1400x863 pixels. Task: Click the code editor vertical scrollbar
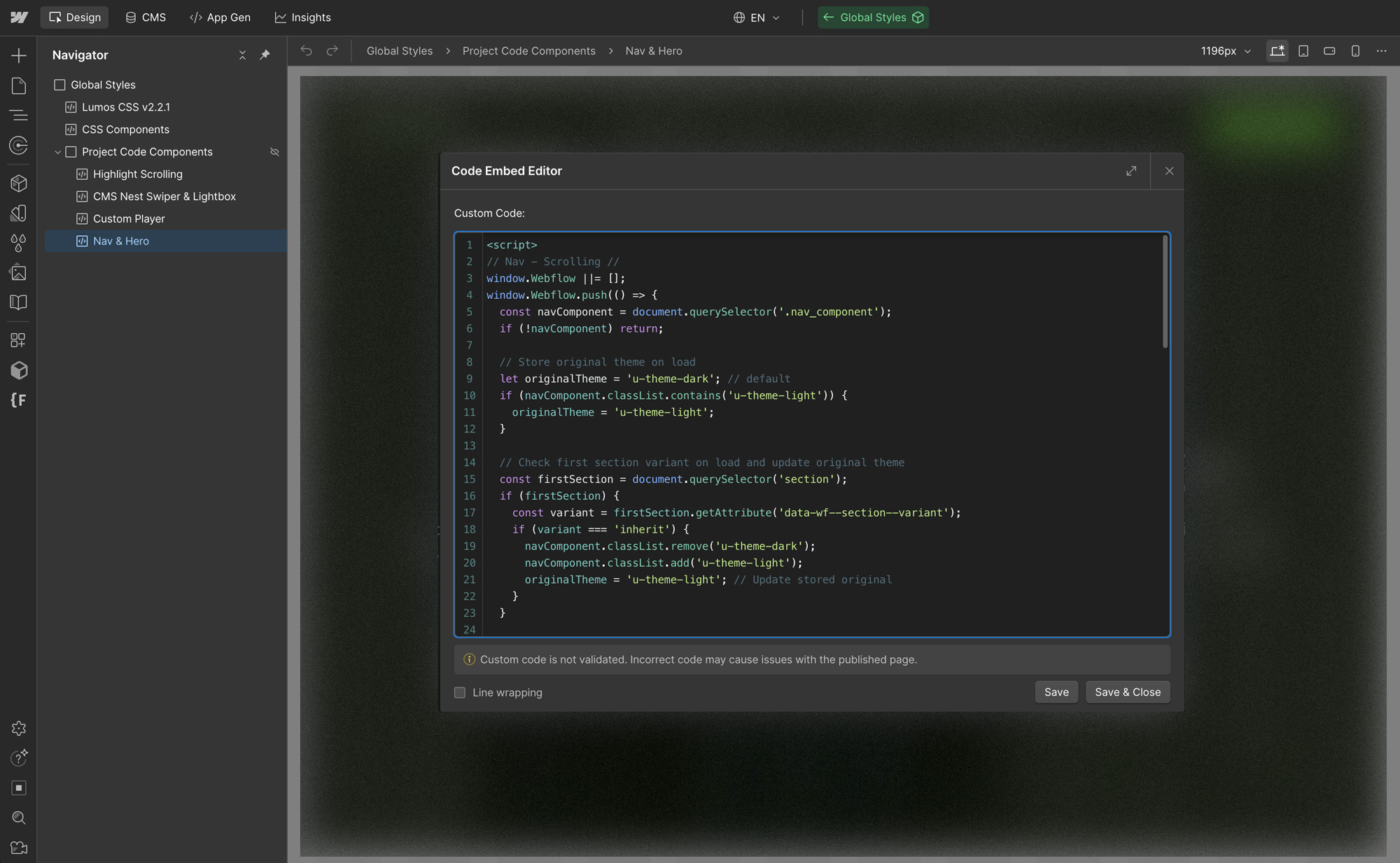[x=1165, y=292]
